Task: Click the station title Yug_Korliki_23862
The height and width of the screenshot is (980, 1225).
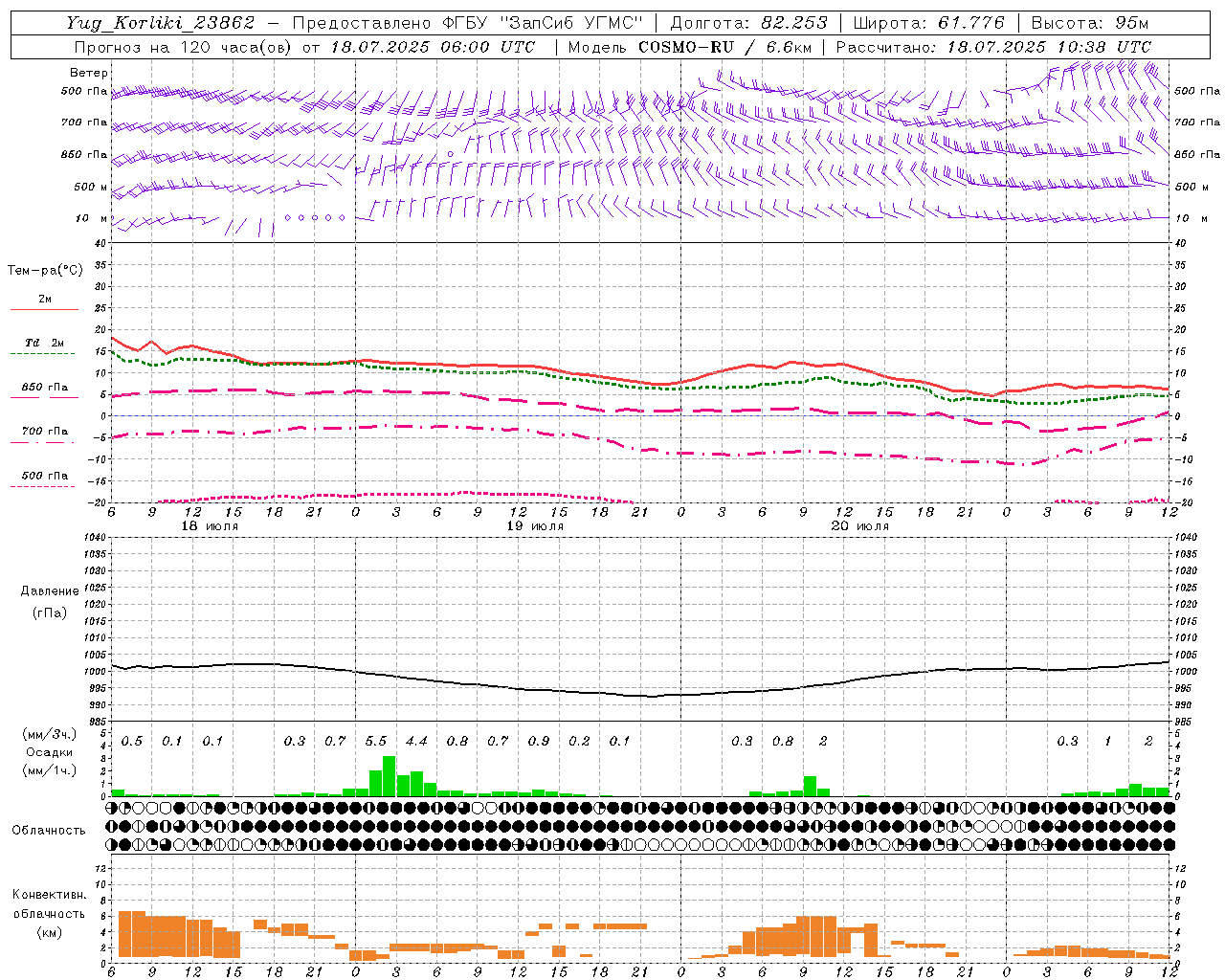Action: pyautogui.click(x=160, y=23)
